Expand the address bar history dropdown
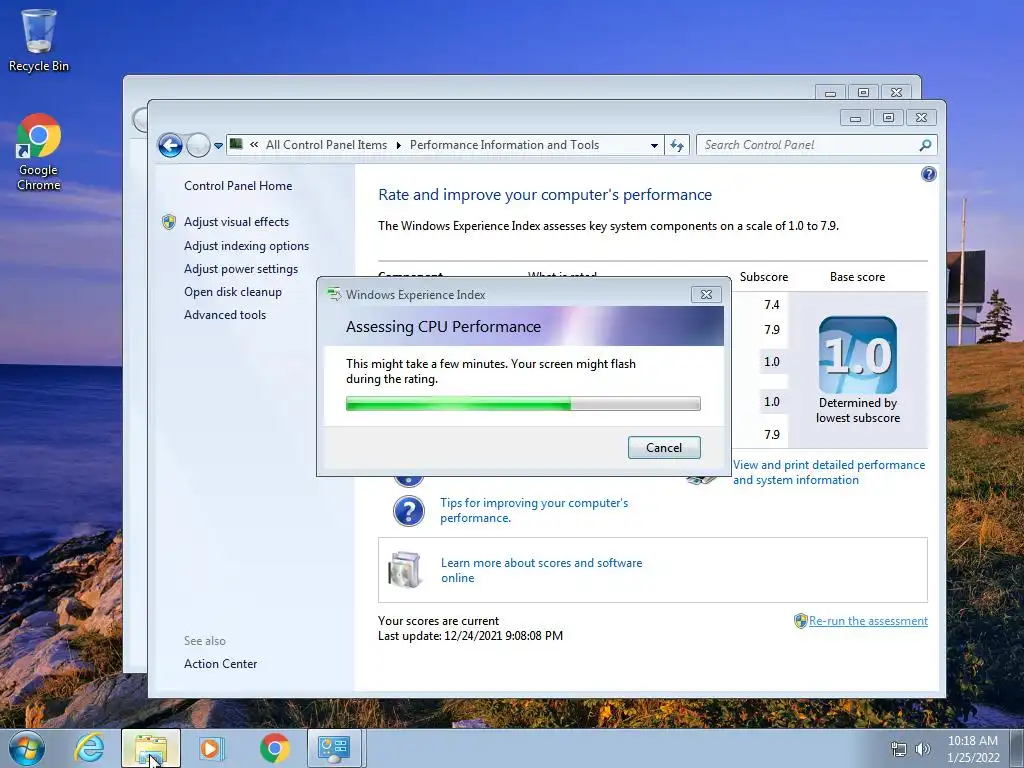Image resolution: width=1024 pixels, height=768 pixels. pyautogui.click(x=654, y=146)
